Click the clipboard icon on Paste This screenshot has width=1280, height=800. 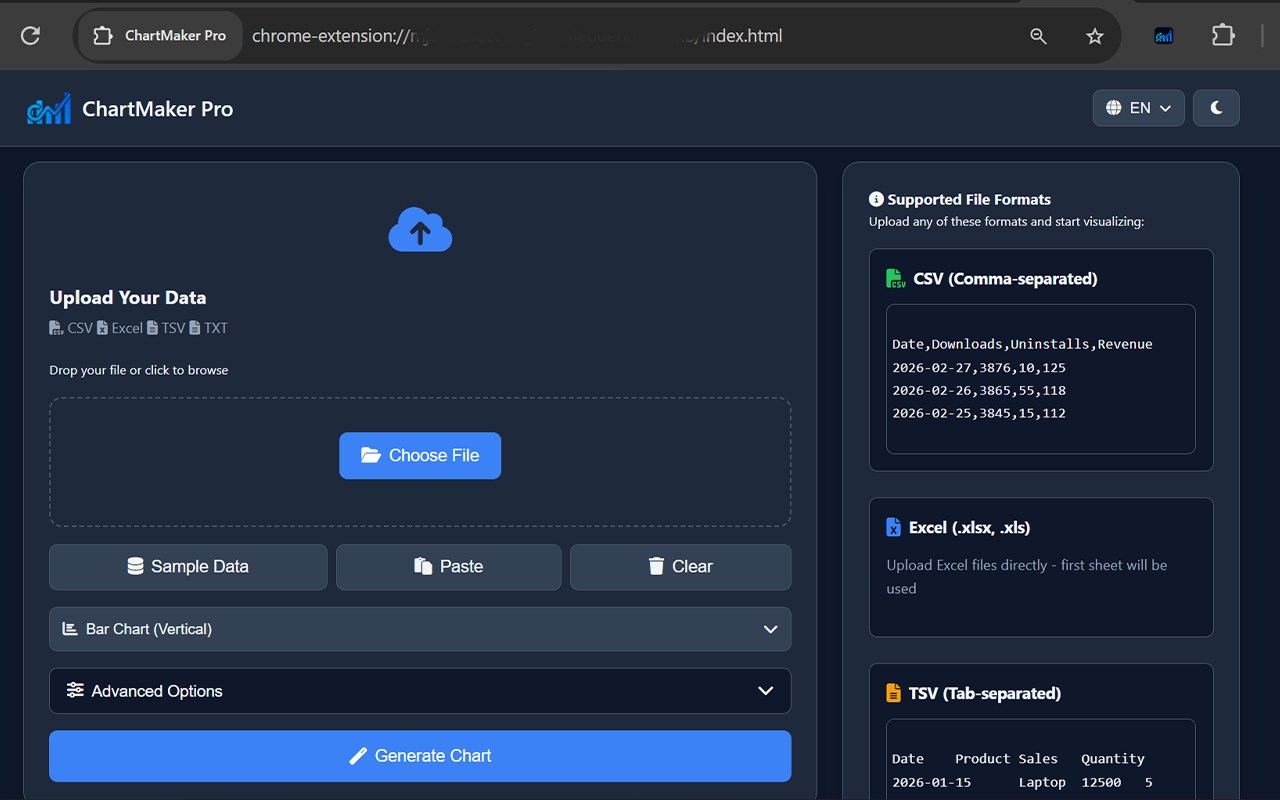[423, 566]
